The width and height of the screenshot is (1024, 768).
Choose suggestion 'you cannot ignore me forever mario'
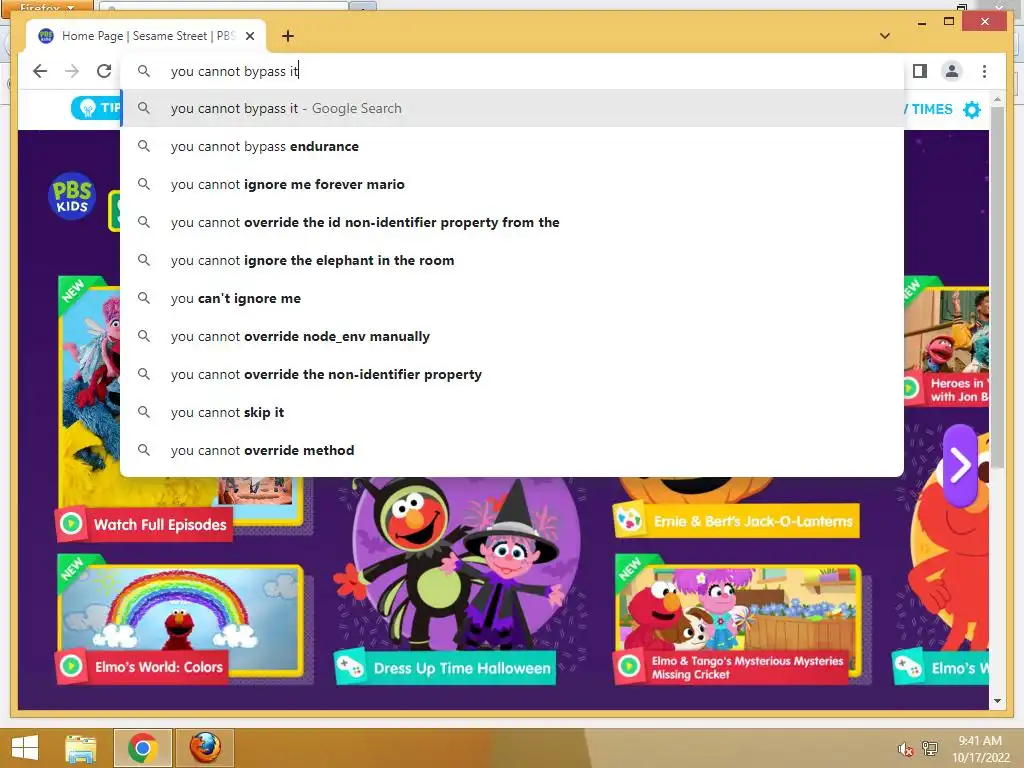[x=513, y=184]
